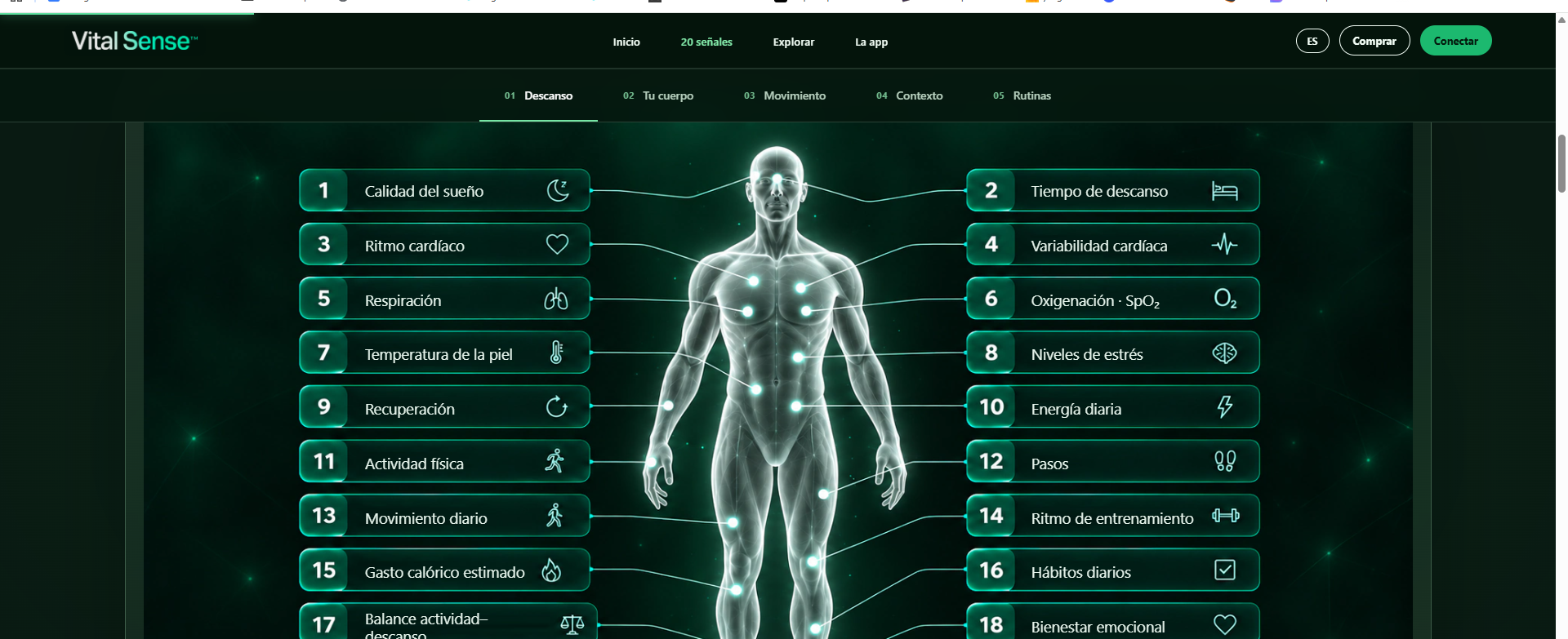Click the Temperatura de la piel label
Screen dimensions: 1568x639
point(439,354)
